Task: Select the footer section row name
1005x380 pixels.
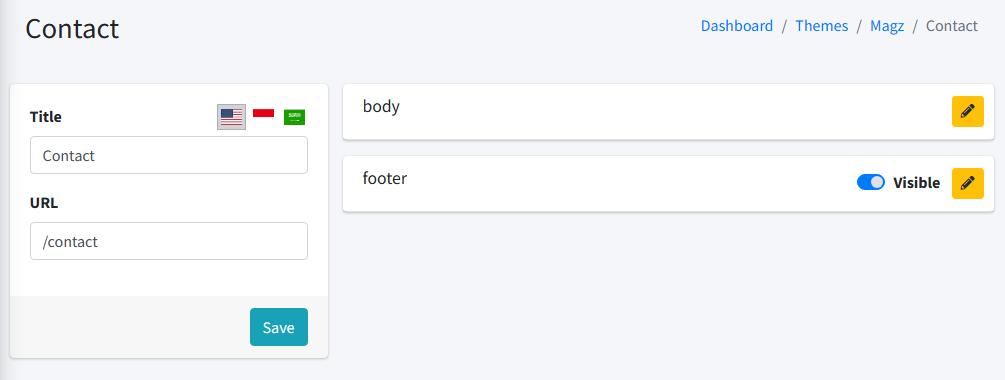Action: [385, 178]
